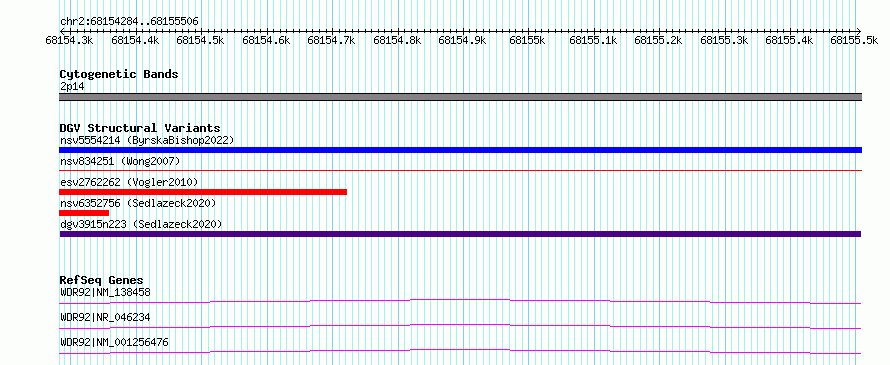Screen dimensions: 890x365
Task: Open variant nsv5554214 (ByrskaBishop2022) label
Action: pos(147,140)
